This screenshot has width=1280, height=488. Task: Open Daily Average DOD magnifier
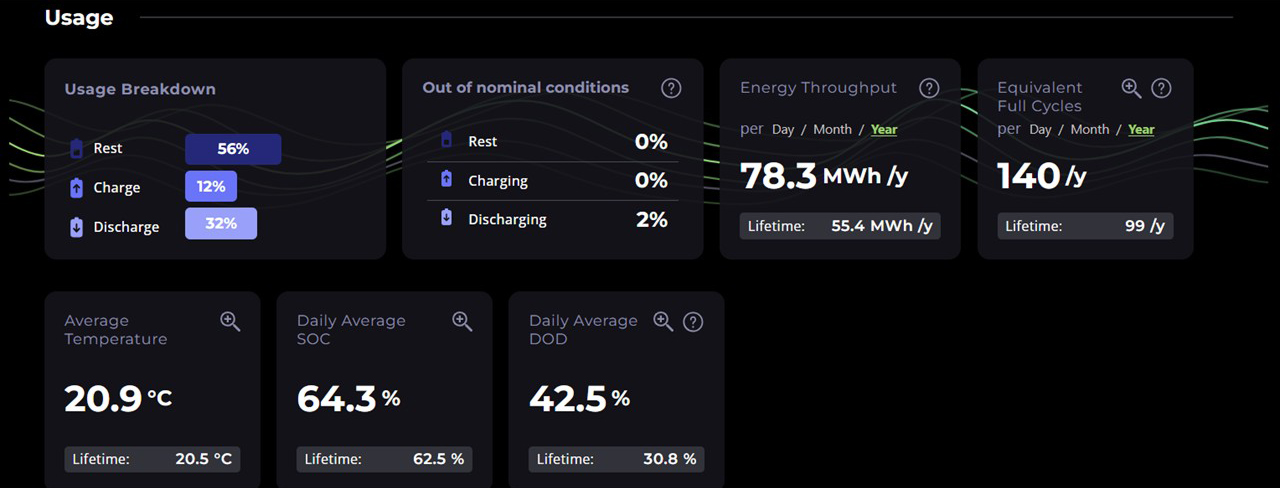point(663,321)
